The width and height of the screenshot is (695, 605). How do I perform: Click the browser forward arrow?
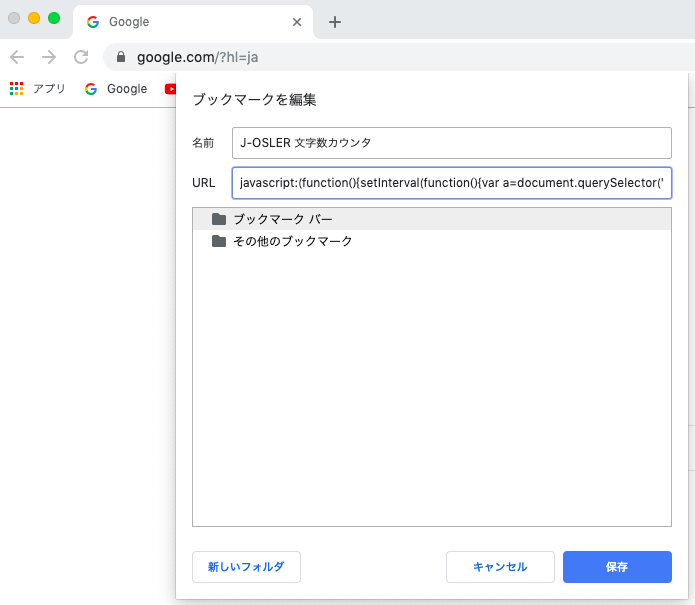[49, 57]
